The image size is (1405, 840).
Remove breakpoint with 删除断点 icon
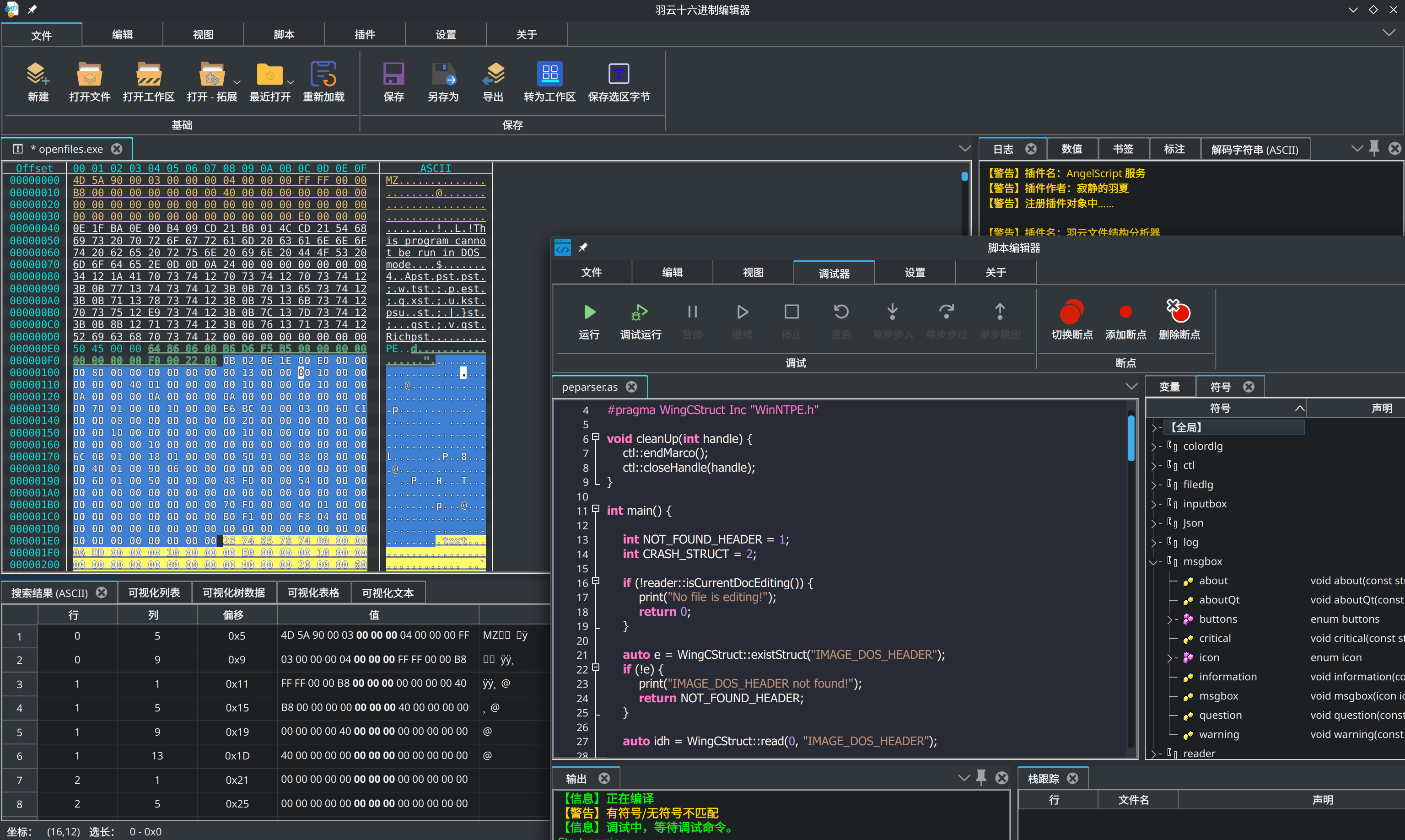point(1179,311)
